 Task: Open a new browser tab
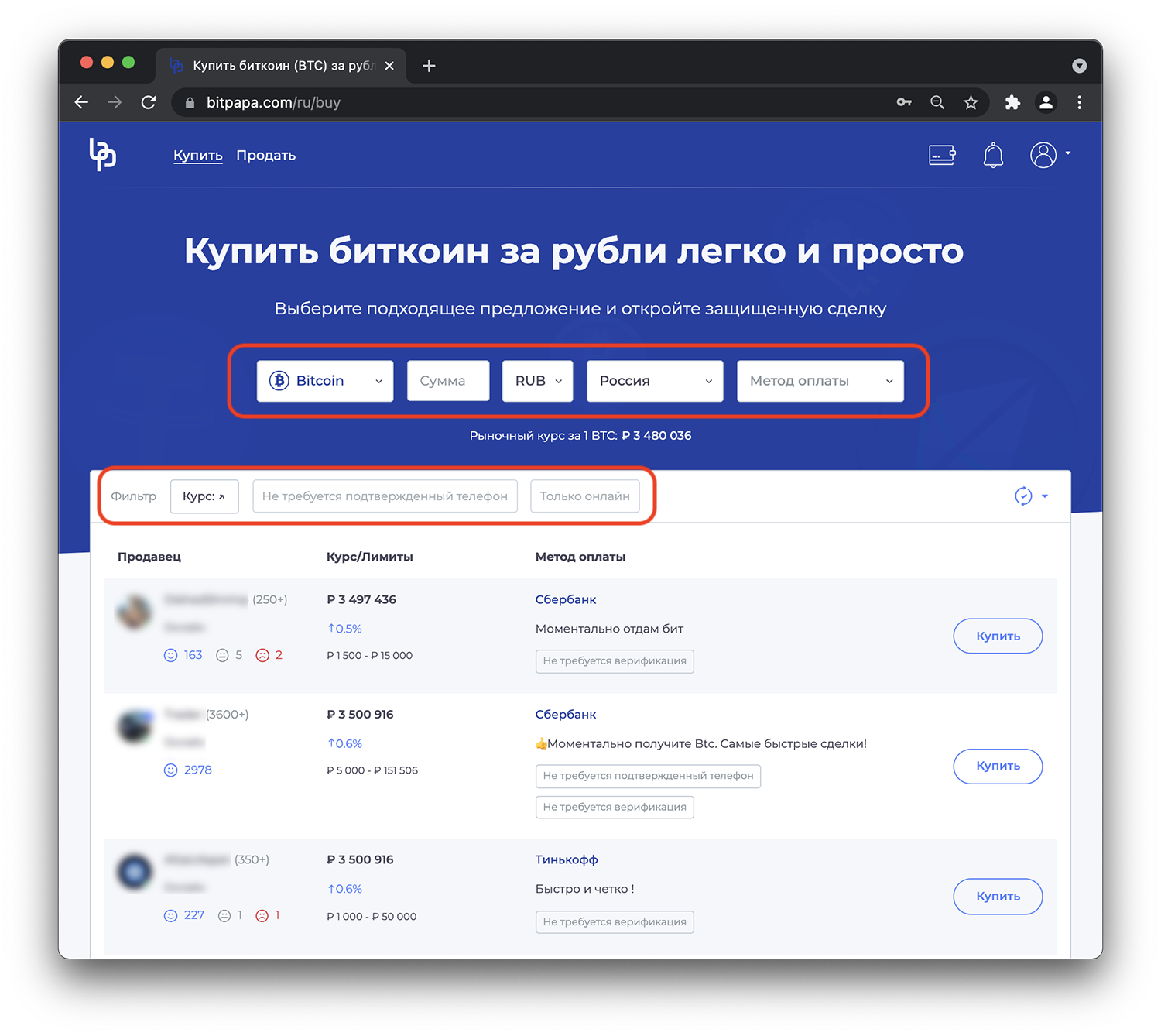(x=429, y=66)
